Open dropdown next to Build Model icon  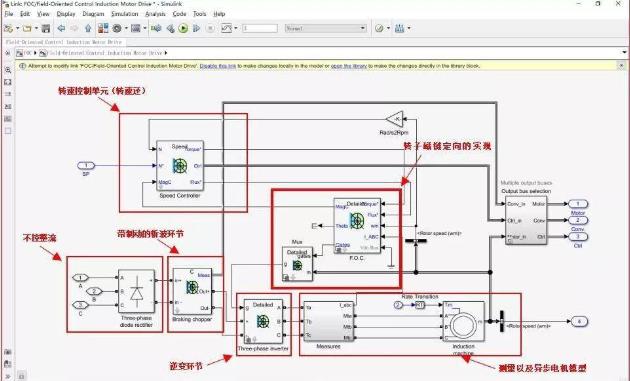409,29
